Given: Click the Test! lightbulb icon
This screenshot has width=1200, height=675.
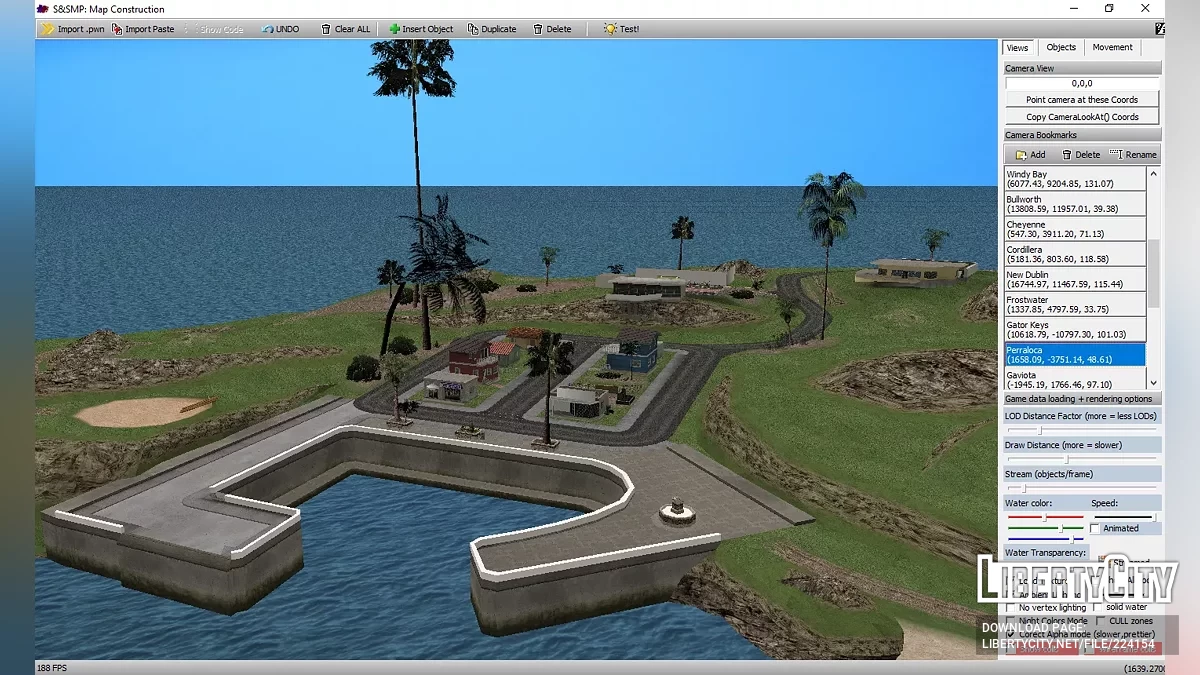Looking at the screenshot, I should [610, 29].
